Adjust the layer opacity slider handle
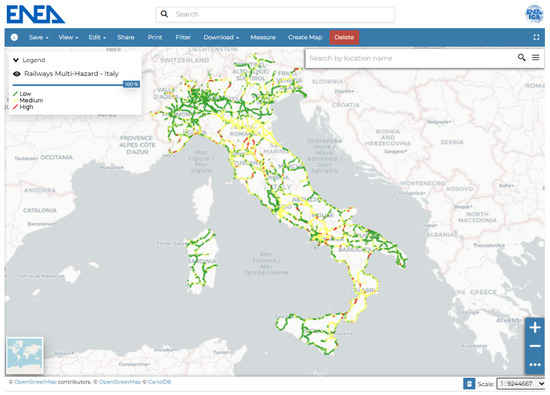The image size is (550, 395). 132,84
